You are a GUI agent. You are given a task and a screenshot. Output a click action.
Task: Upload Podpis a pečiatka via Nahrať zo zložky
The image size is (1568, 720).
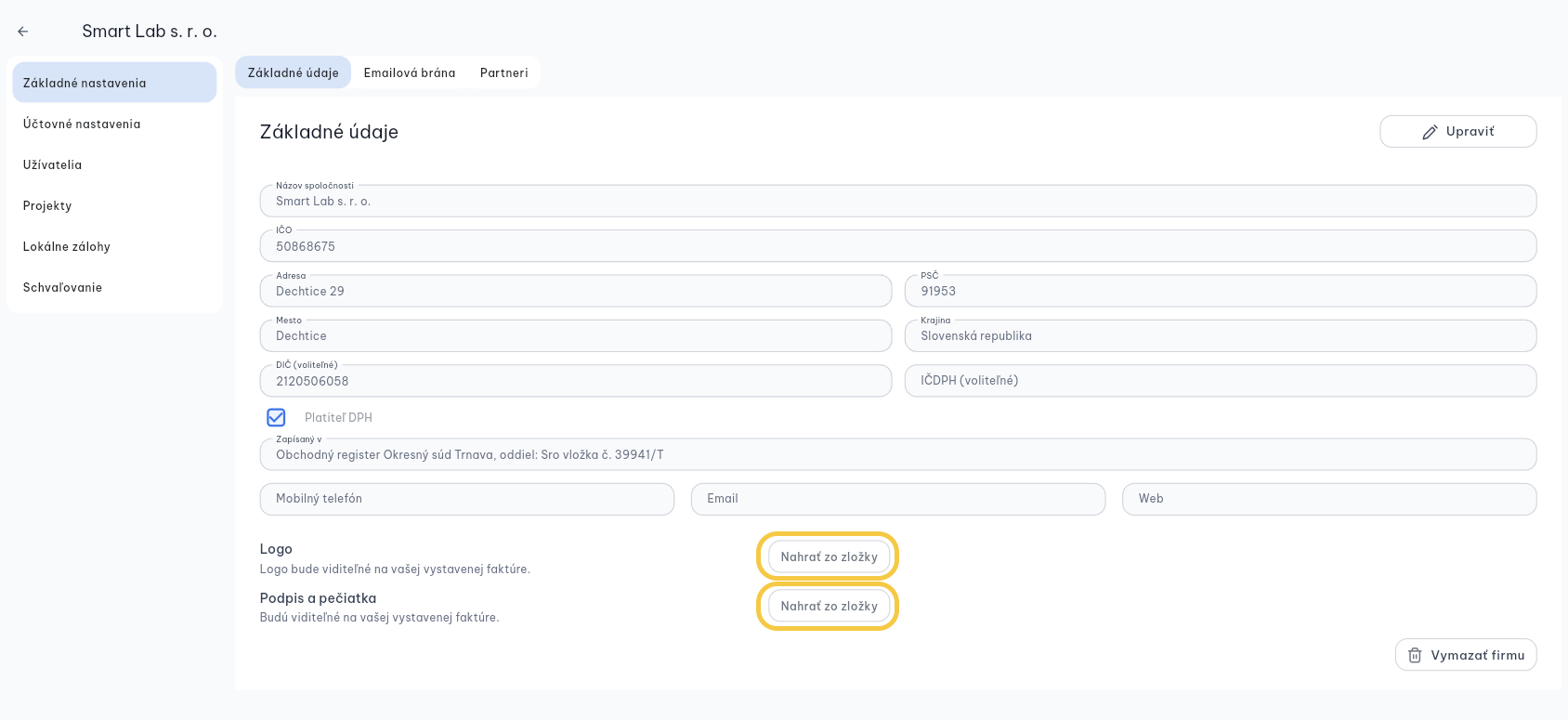click(829, 606)
